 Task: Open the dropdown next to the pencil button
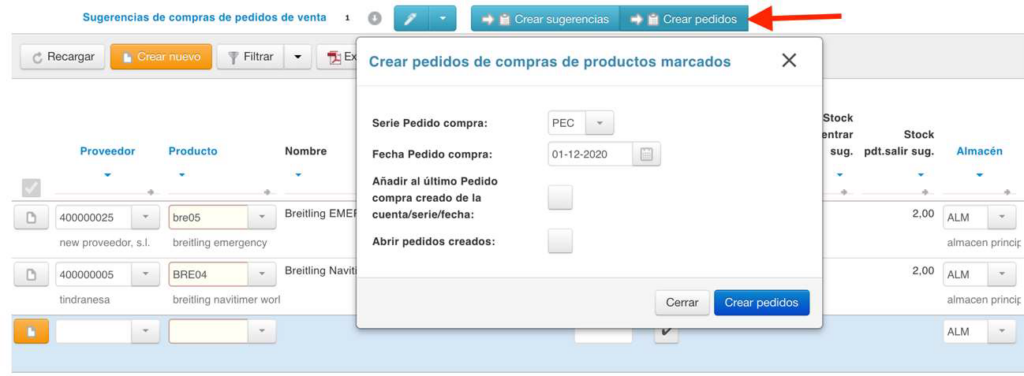443,19
